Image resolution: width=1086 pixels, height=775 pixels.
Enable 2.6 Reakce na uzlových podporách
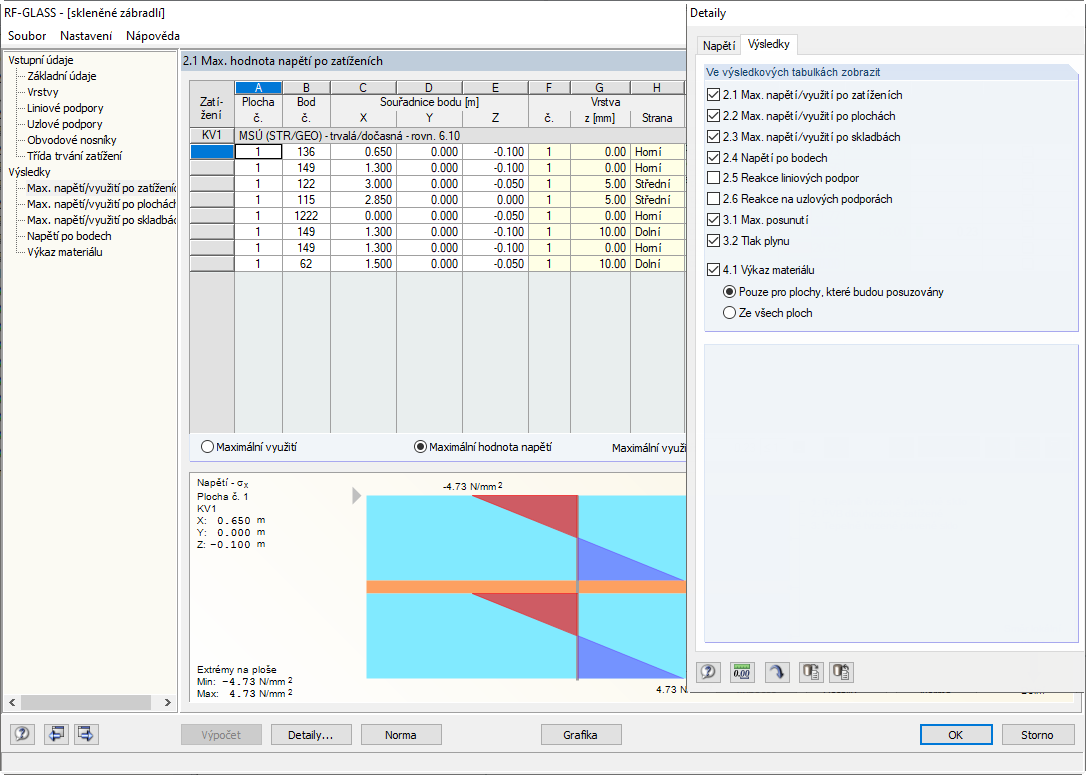point(713,199)
